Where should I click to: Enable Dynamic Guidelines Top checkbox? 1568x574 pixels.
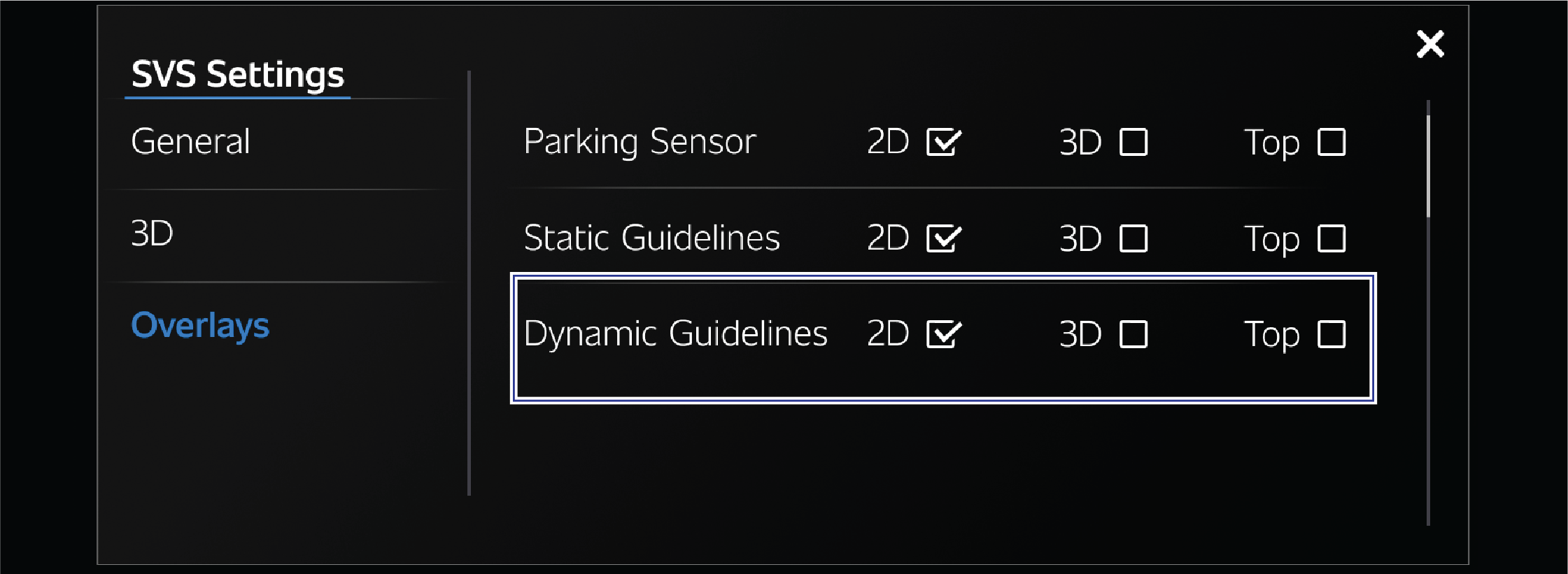click(1331, 334)
